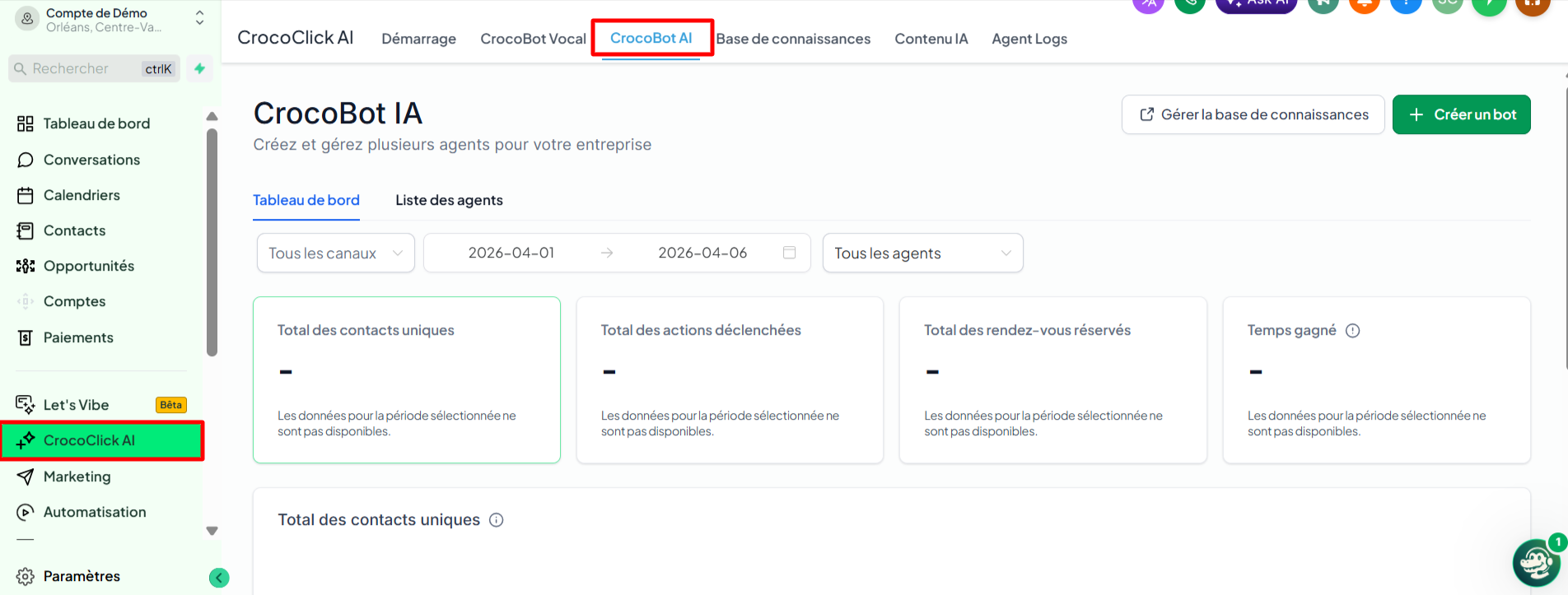The image size is (1568, 595).
Task: Open Opportunités in the sidebar
Action: (x=89, y=266)
